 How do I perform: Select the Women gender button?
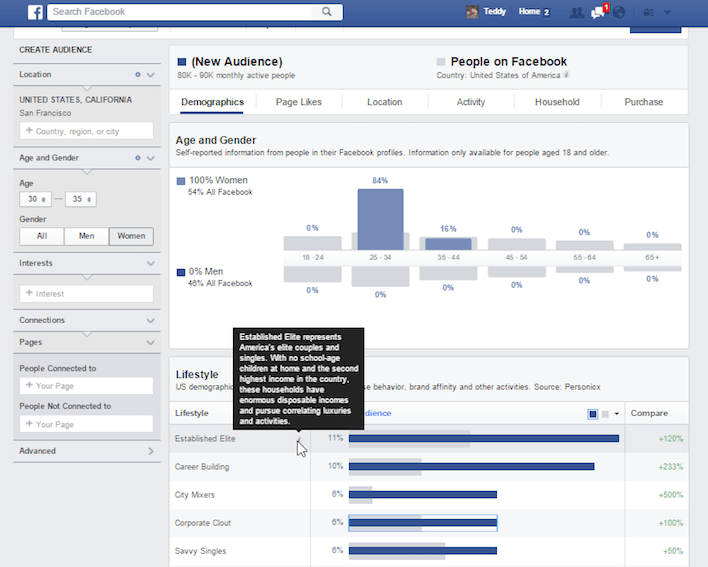(x=131, y=236)
